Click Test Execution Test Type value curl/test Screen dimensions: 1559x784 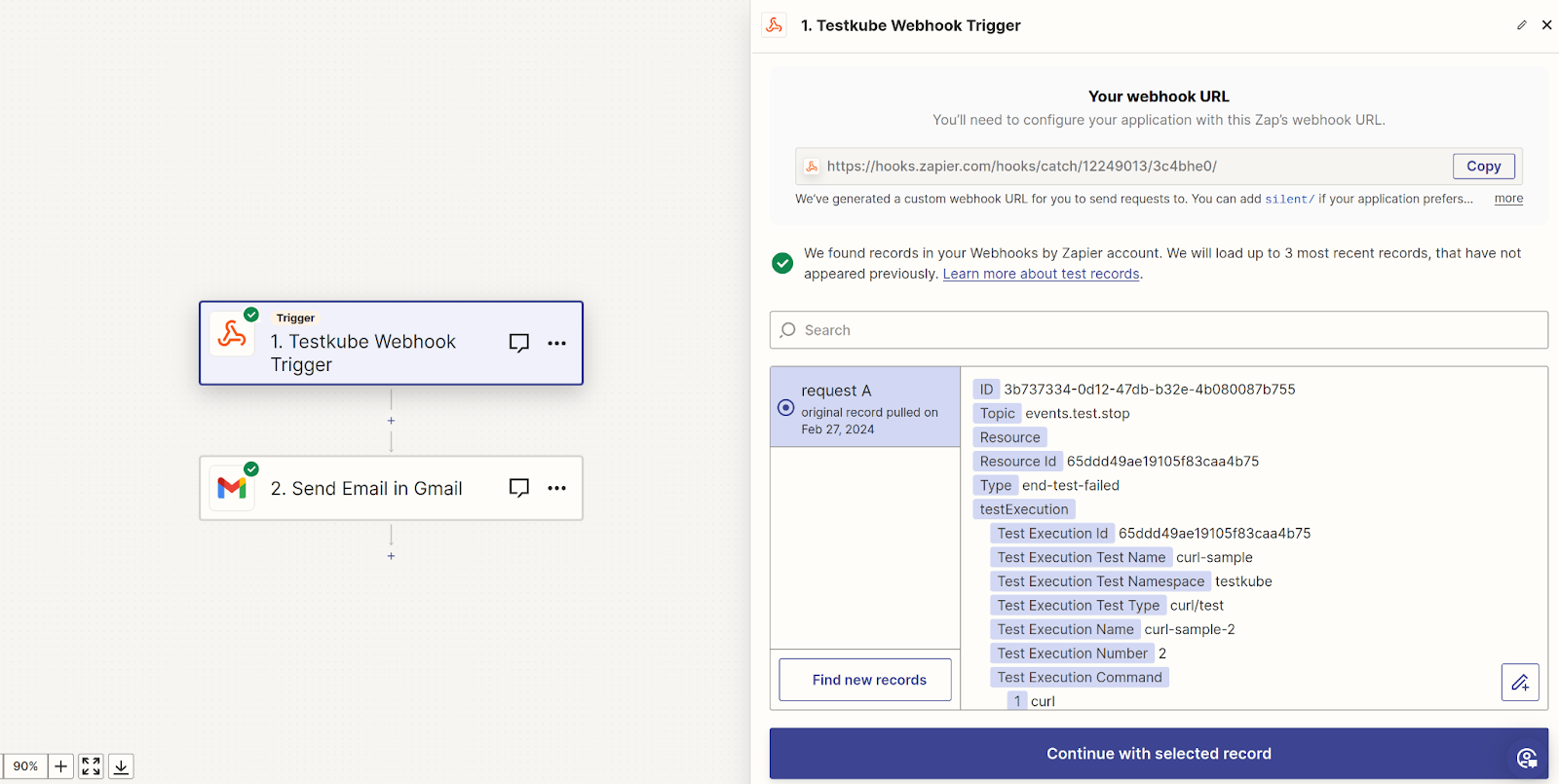1197,605
